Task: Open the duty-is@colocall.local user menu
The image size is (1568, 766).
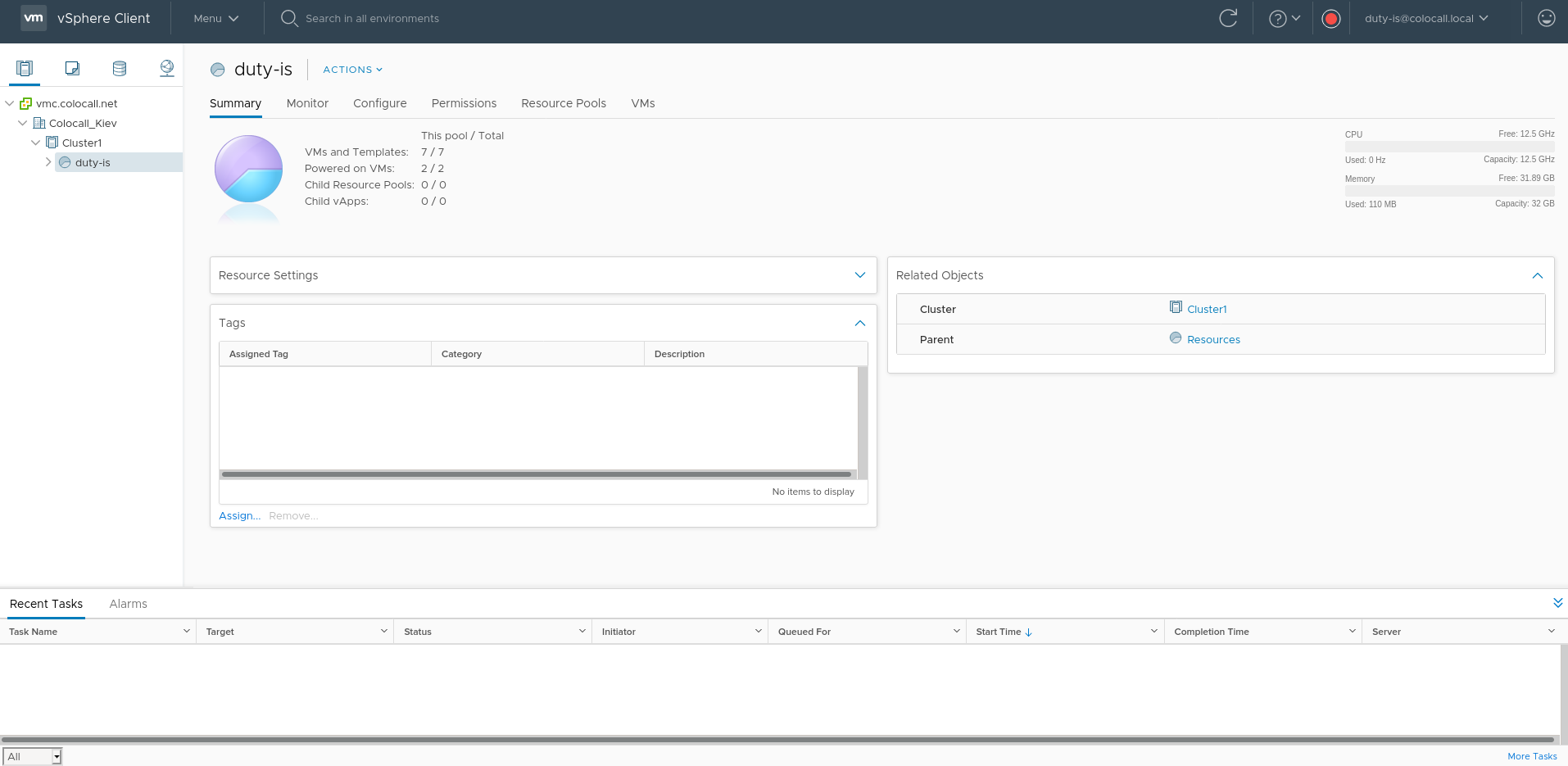Action: click(x=1425, y=18)
